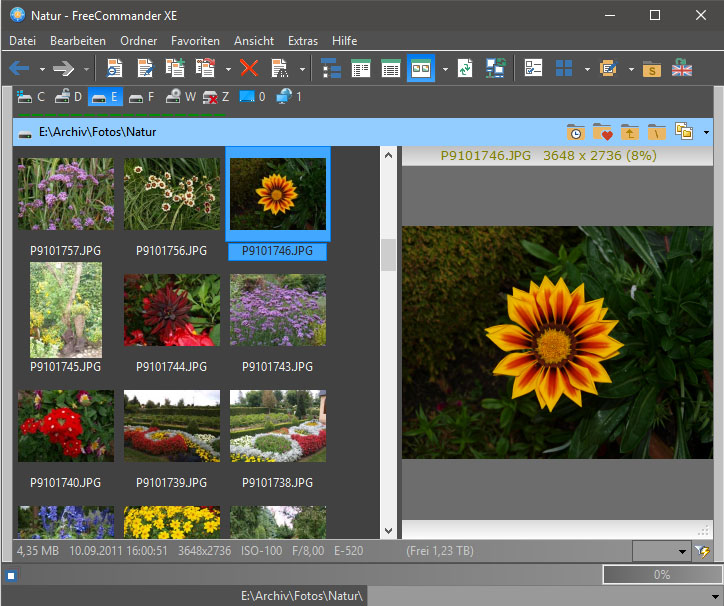This screenshot has width=724, height=606.
Task: Open favorites folder icon with heart
Action: click(603, 132)
